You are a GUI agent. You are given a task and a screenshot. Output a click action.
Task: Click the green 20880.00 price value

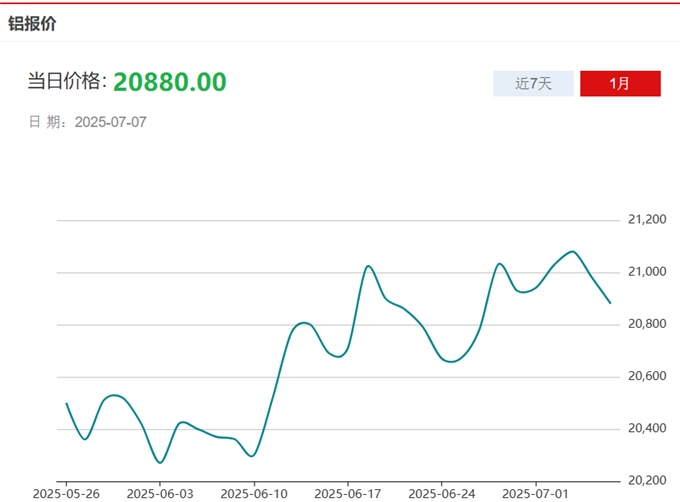[170, 82]
